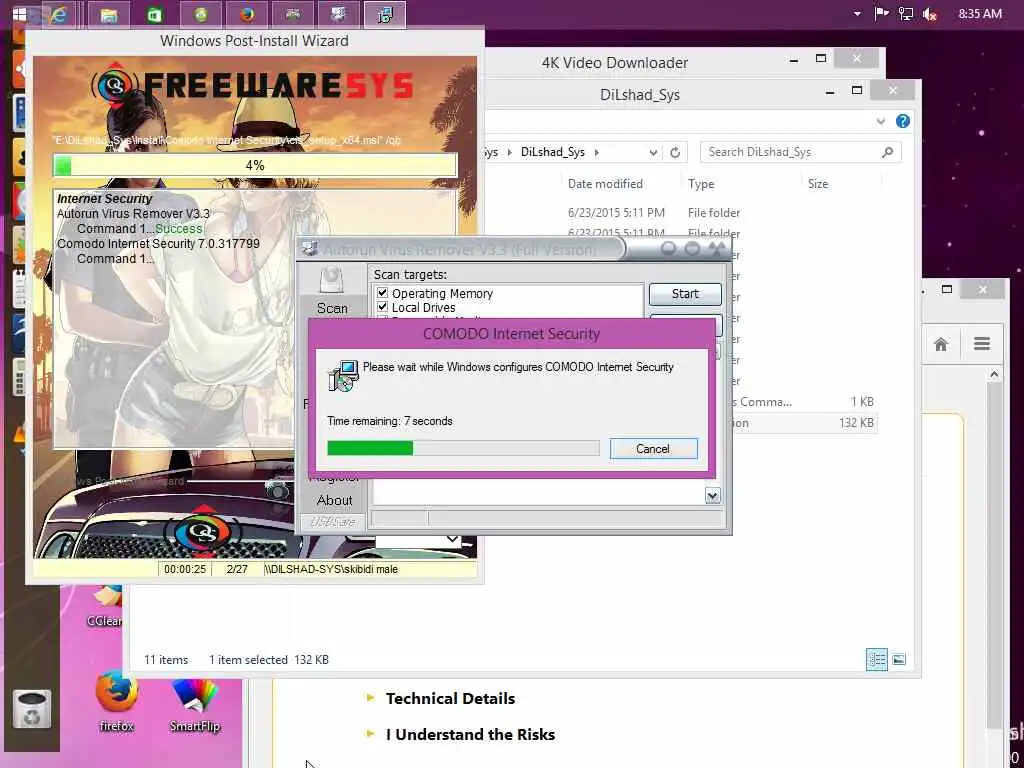Select Comodo Internet Security 7.0.317799 log line
The height and width of the screenshot is (768, 1024).
[158, 244]
